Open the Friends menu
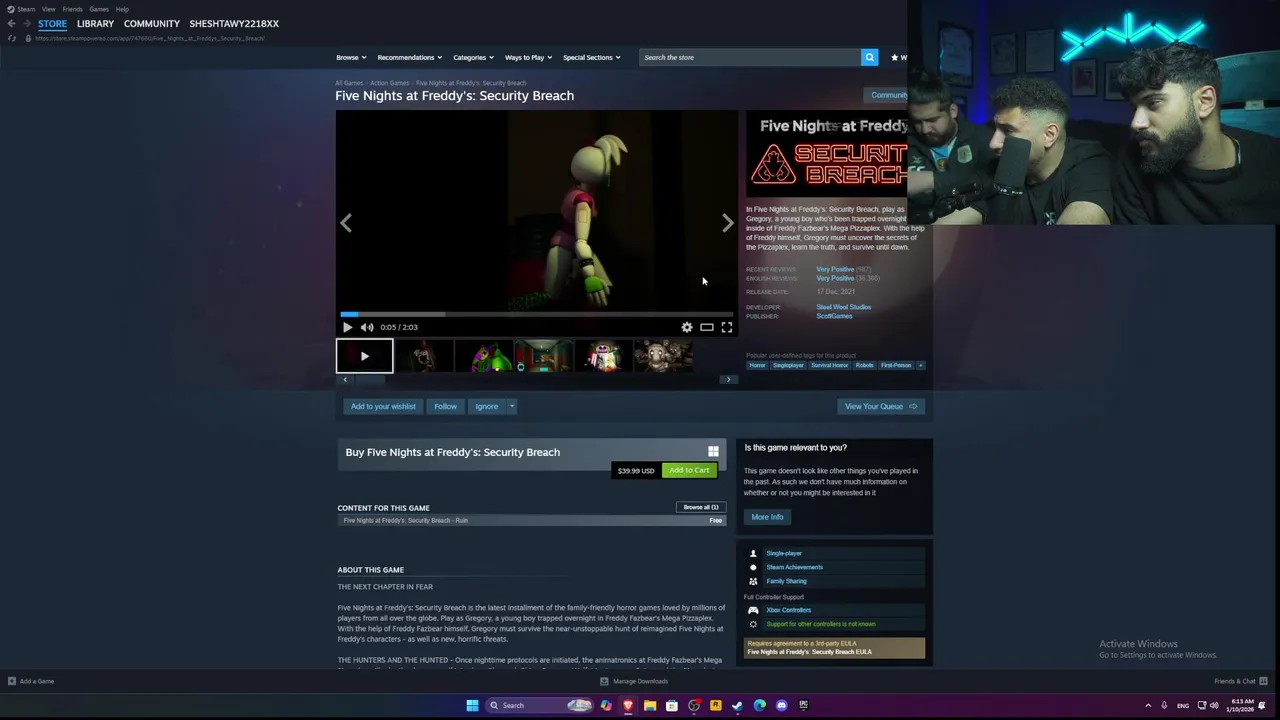Viewport: 1280px width, 720px height. pos(72,9)
